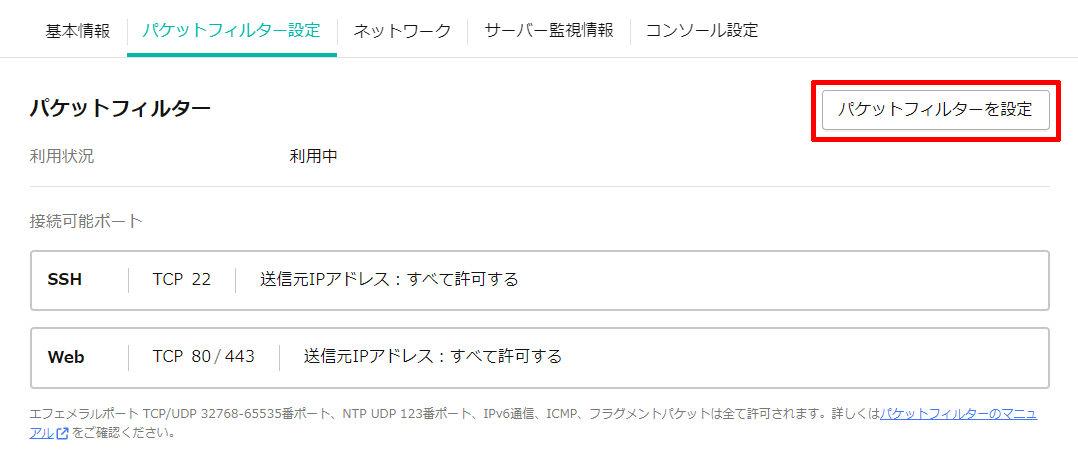
Task: Click the パケットフィルターを設定 button
Action: point(936,110)
